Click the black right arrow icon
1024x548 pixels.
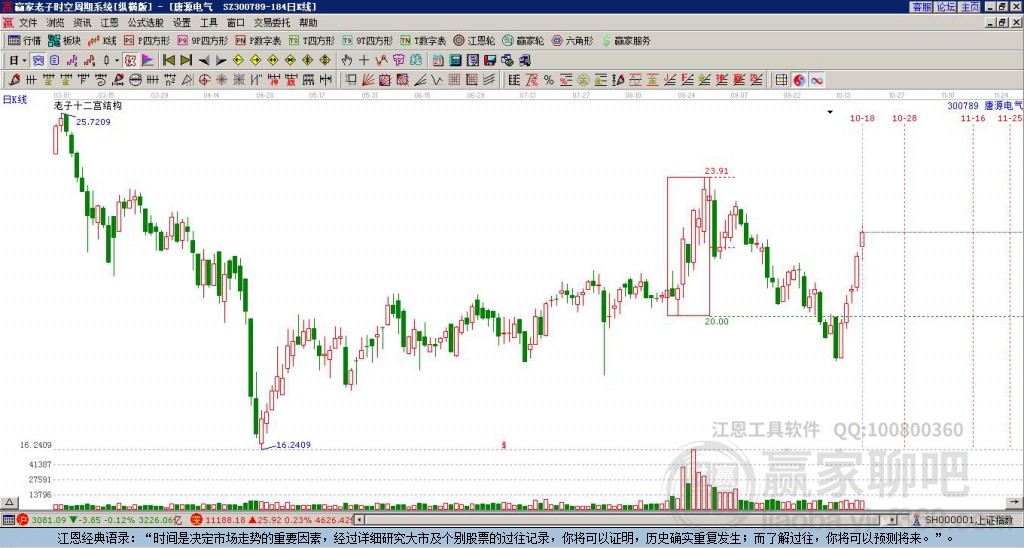coord(221,61)
